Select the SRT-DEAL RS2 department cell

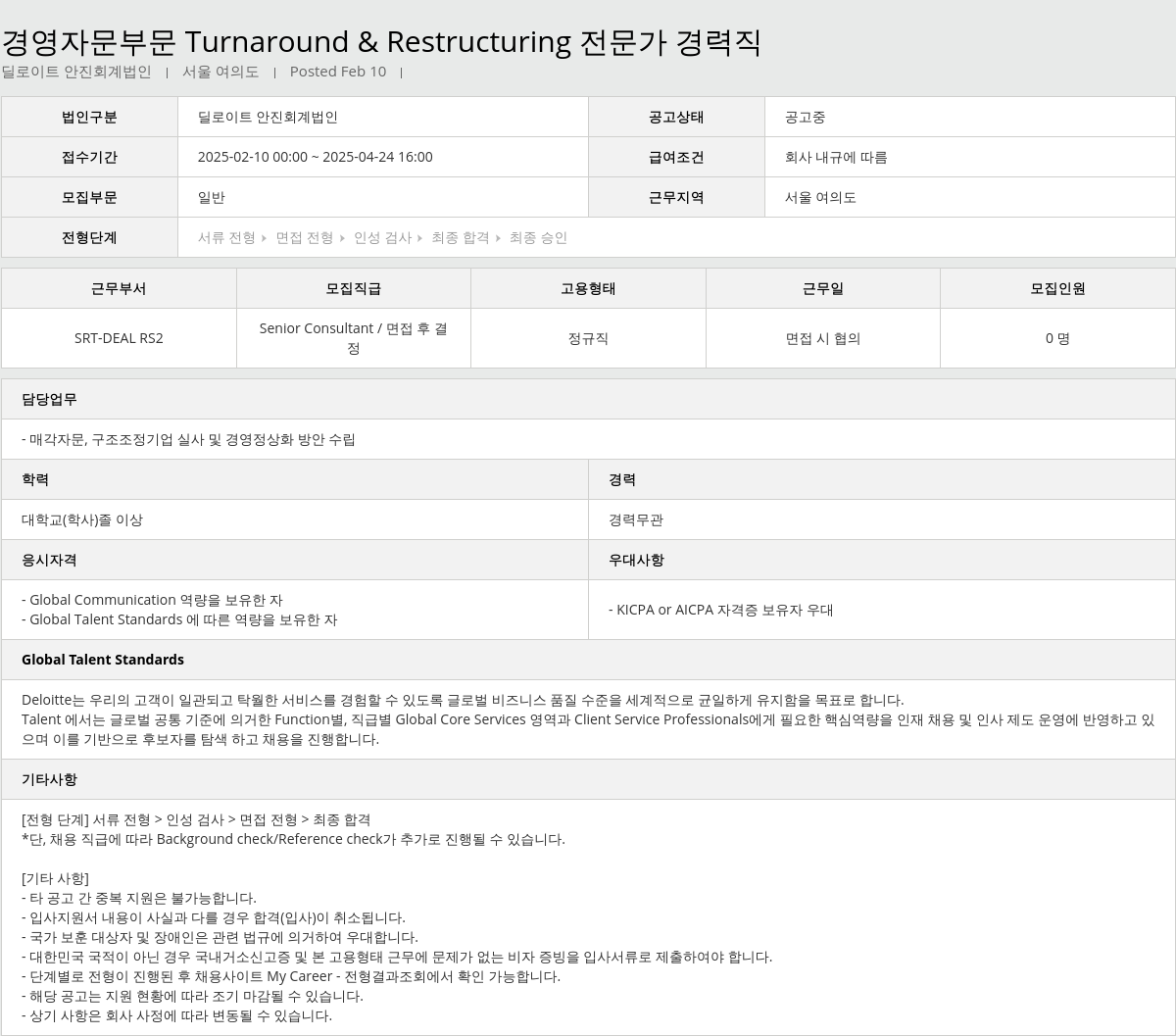(x=119, y=338)
